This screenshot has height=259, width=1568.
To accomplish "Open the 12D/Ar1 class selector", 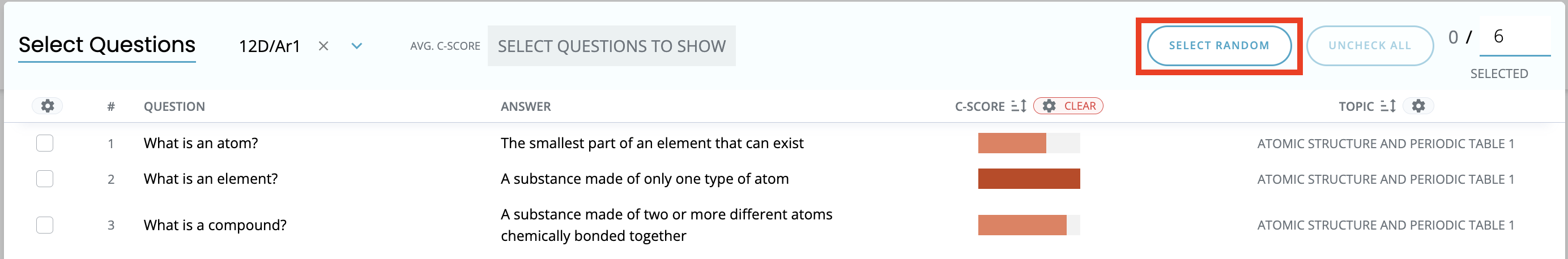I will pos(269,46).
